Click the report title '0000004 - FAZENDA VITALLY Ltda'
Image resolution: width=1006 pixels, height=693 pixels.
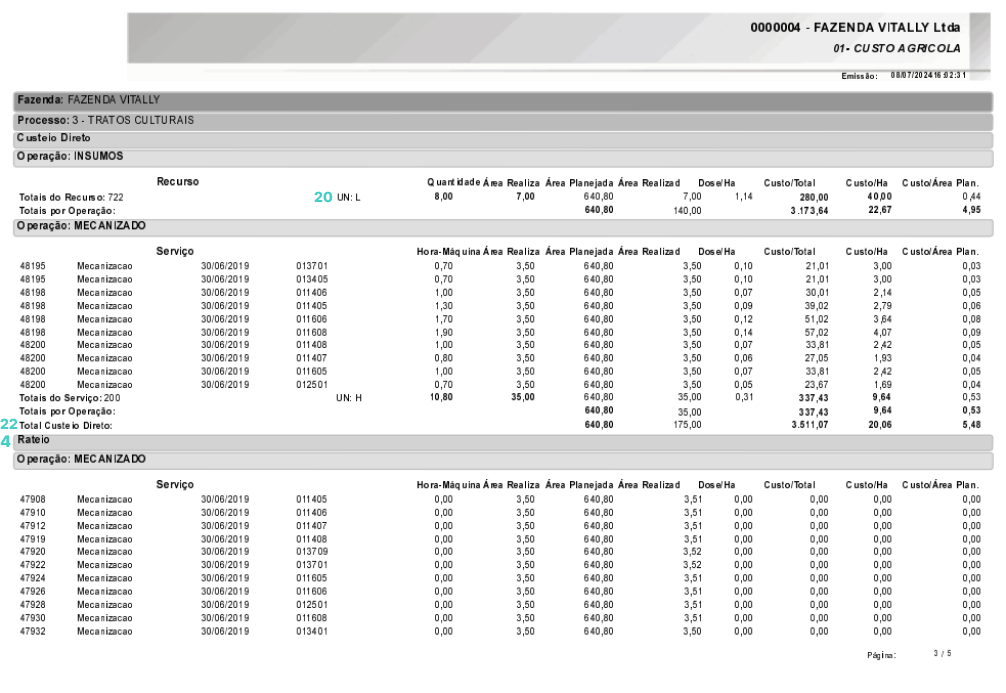coord(855,28)
